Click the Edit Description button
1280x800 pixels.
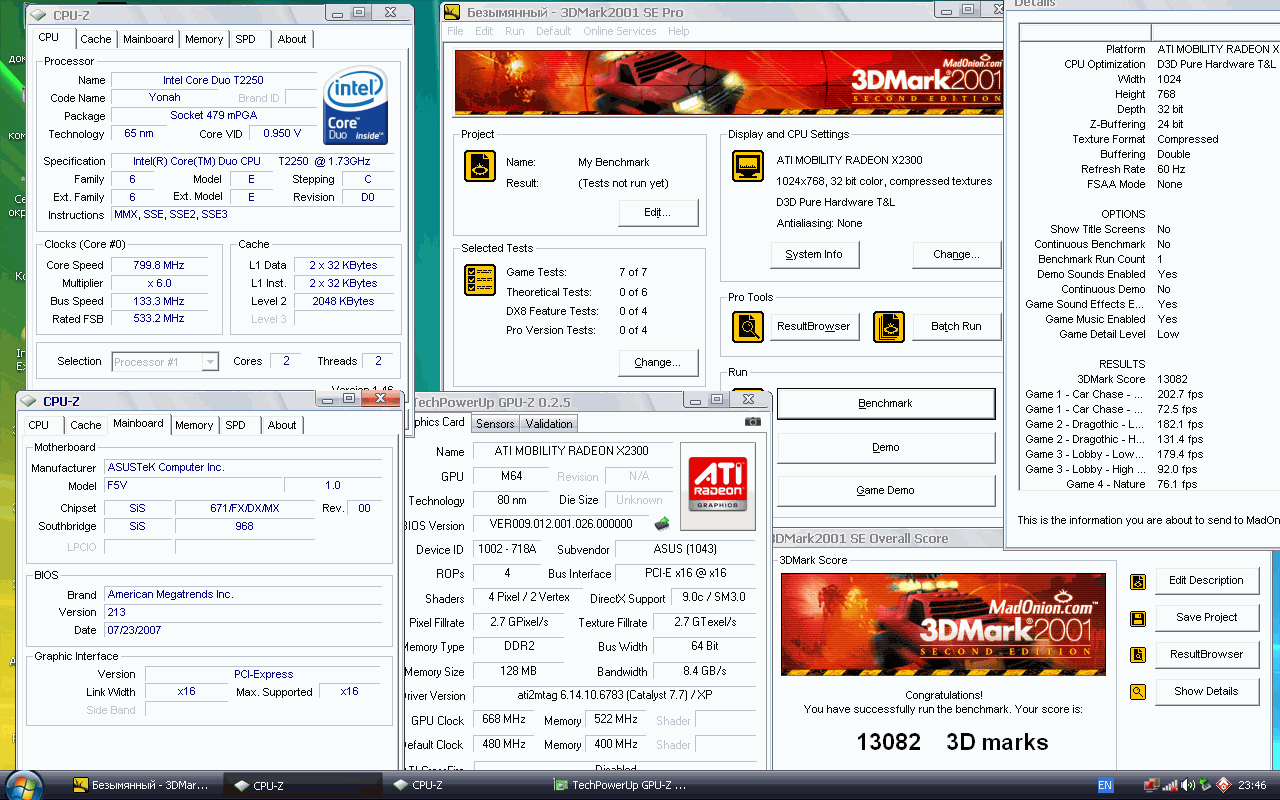(1206, 580)
